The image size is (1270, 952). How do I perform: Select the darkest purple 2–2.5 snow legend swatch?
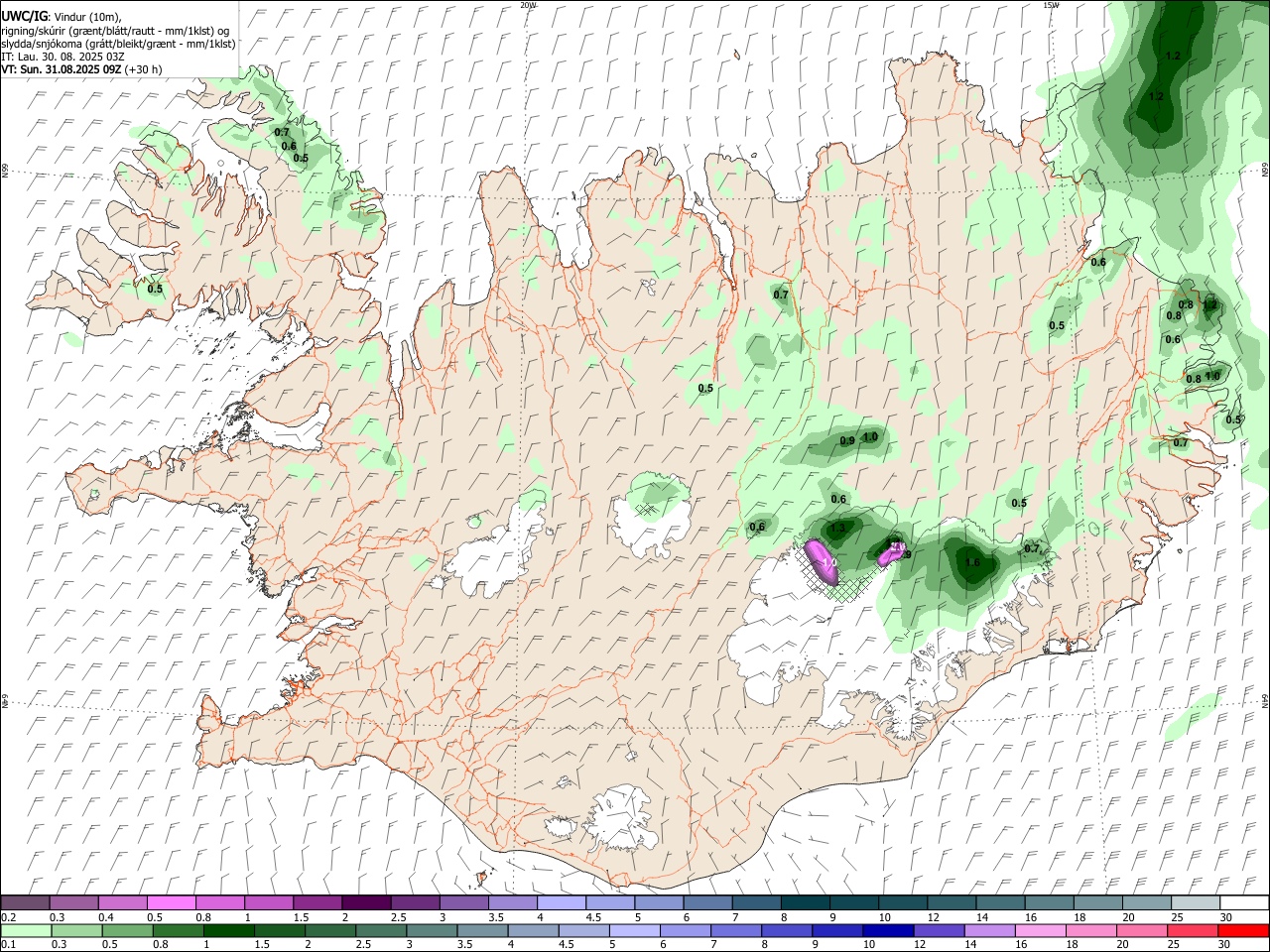pyautogui.click(x=365, y=903)
